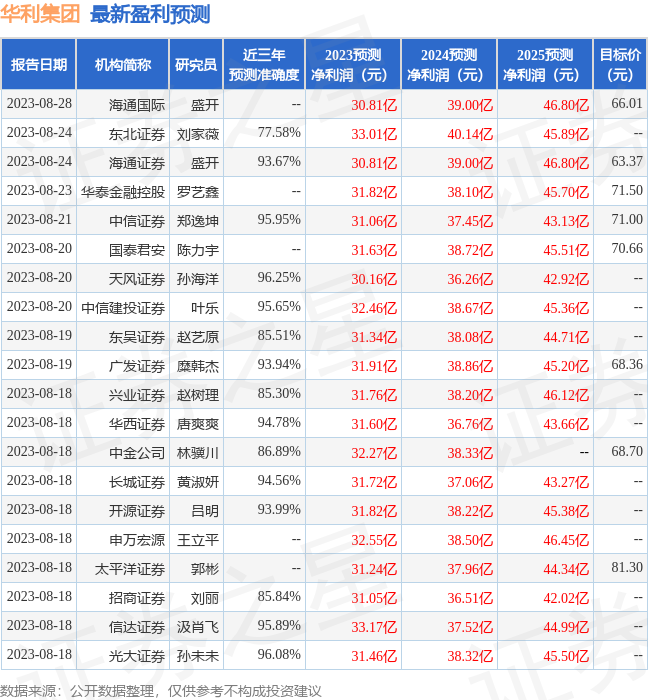Screen dimensions: 648x700
Task: Click 2024 profit forecast 36.26亿
Action: (470, 279)
